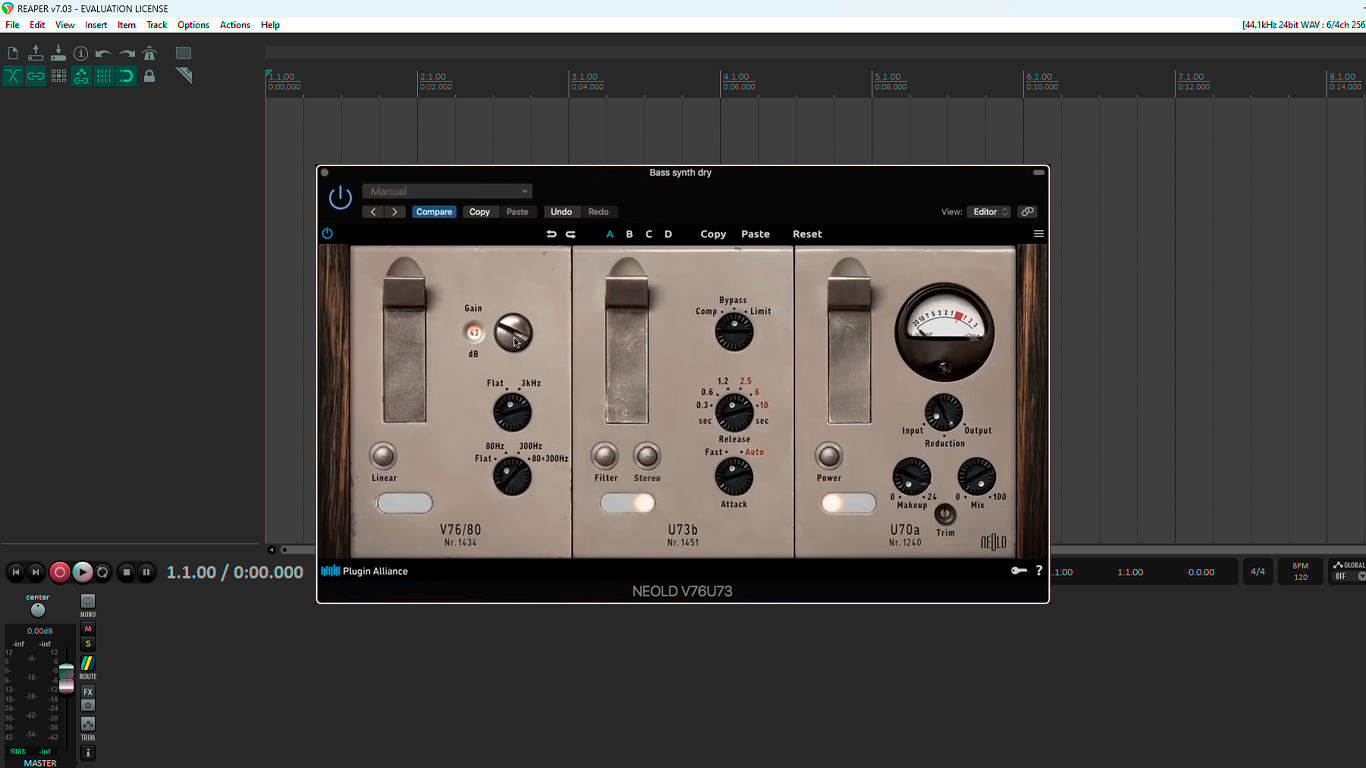Click the dotted selection rectangle icon

[x=184, y=53]
